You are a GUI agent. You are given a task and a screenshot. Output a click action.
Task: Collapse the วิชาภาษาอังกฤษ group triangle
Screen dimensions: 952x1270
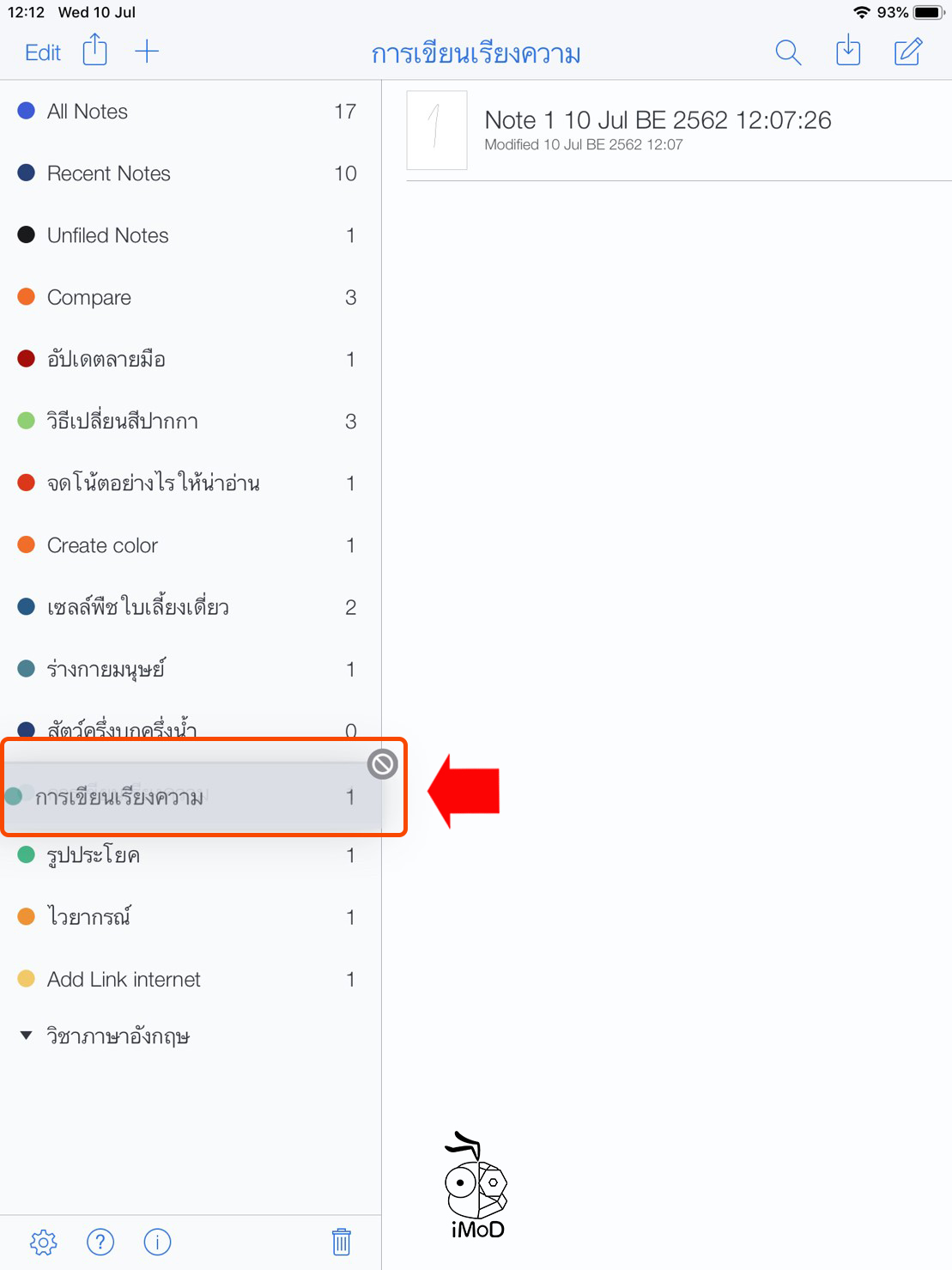click(27, 1036)
